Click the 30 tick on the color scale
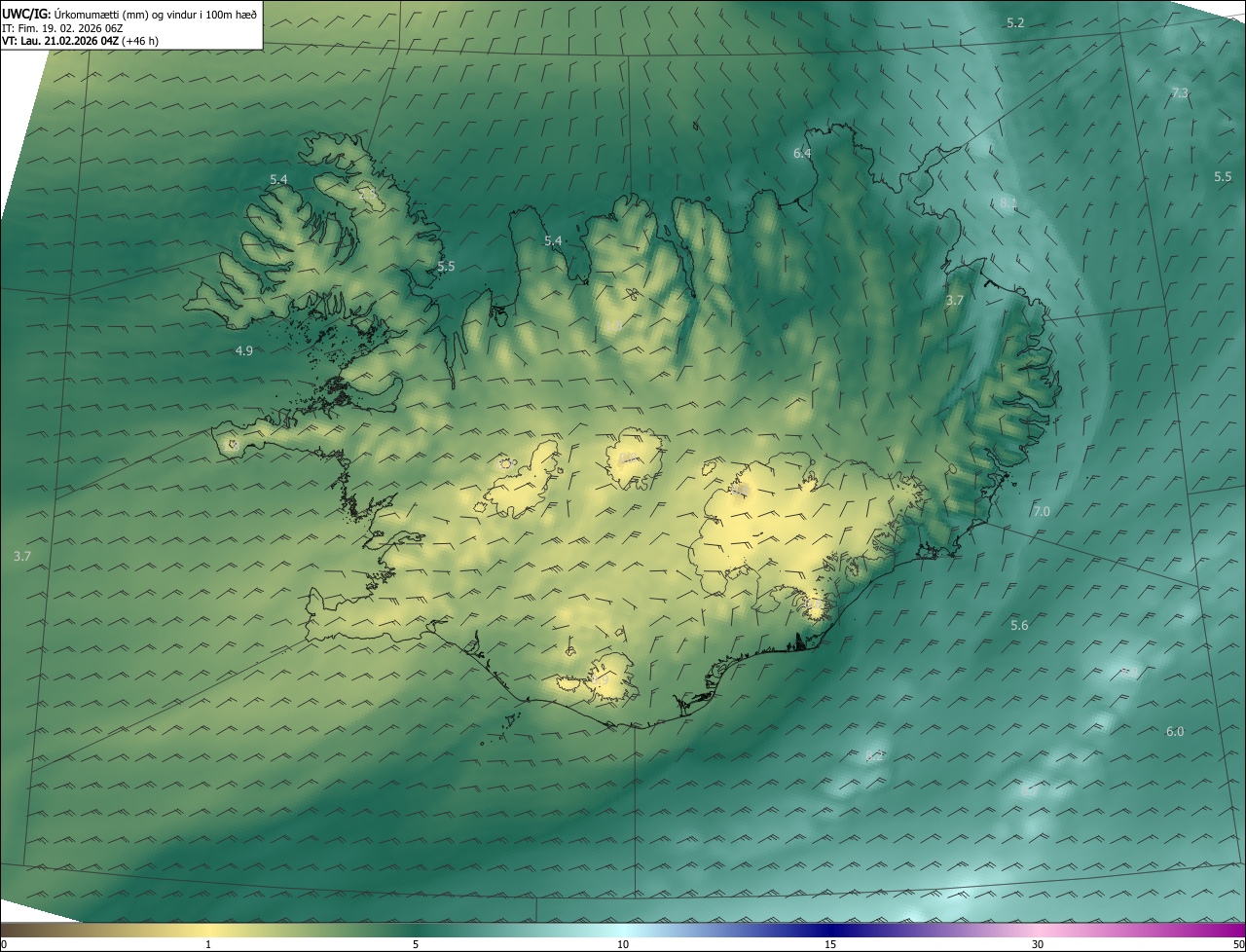 coord(1038,944)
